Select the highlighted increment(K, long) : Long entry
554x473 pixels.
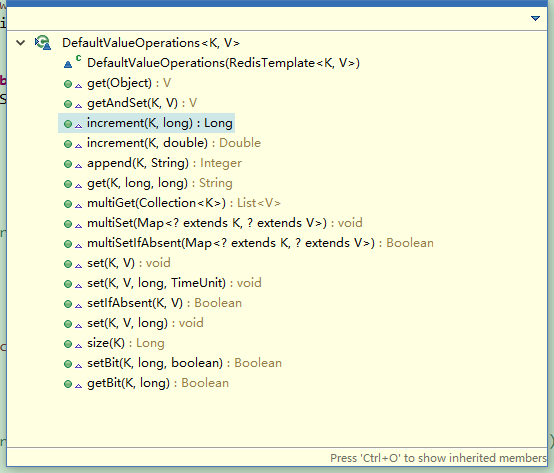(x=160, y=123)
